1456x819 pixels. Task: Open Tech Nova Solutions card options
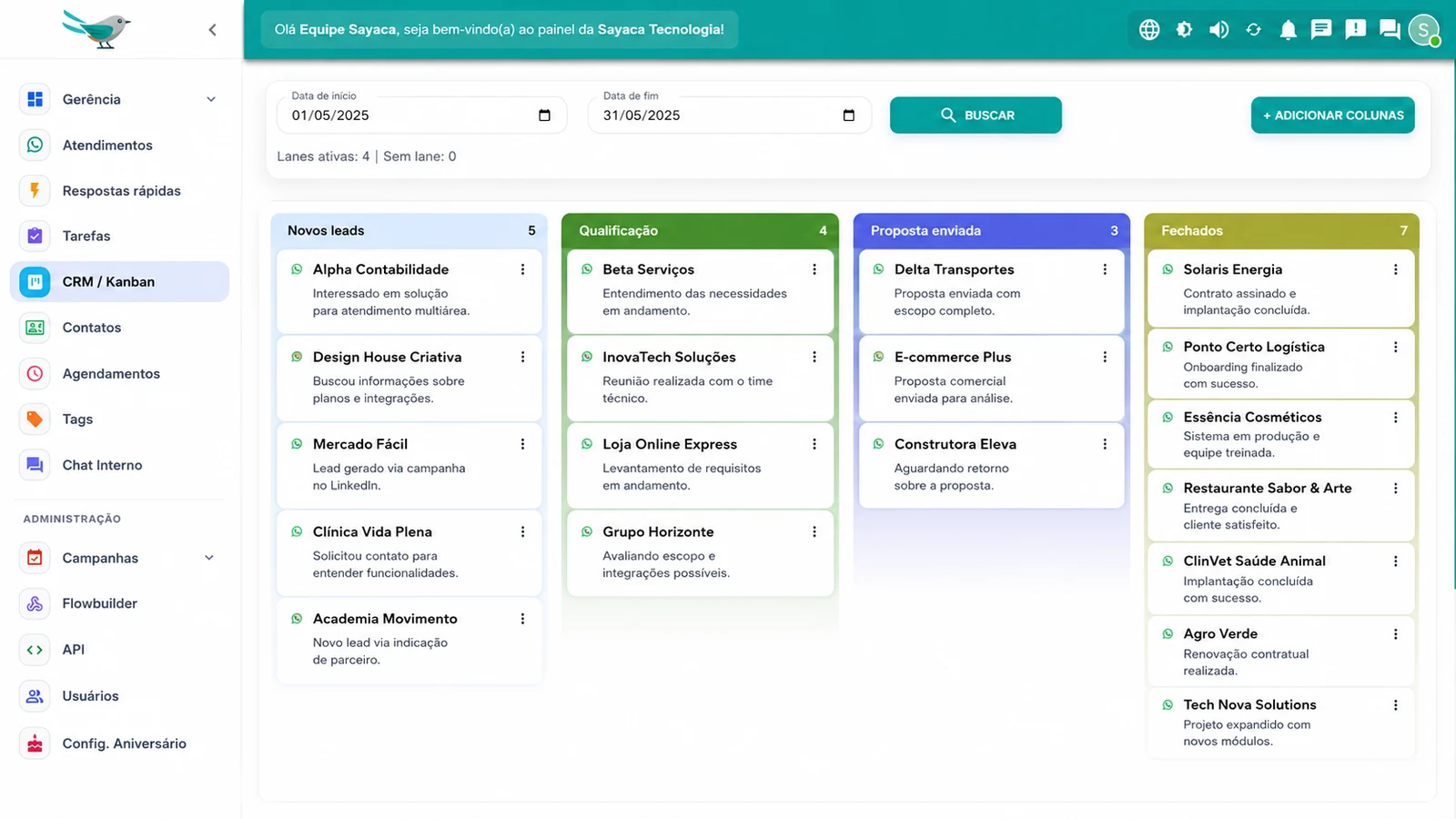pos(1395,704)
